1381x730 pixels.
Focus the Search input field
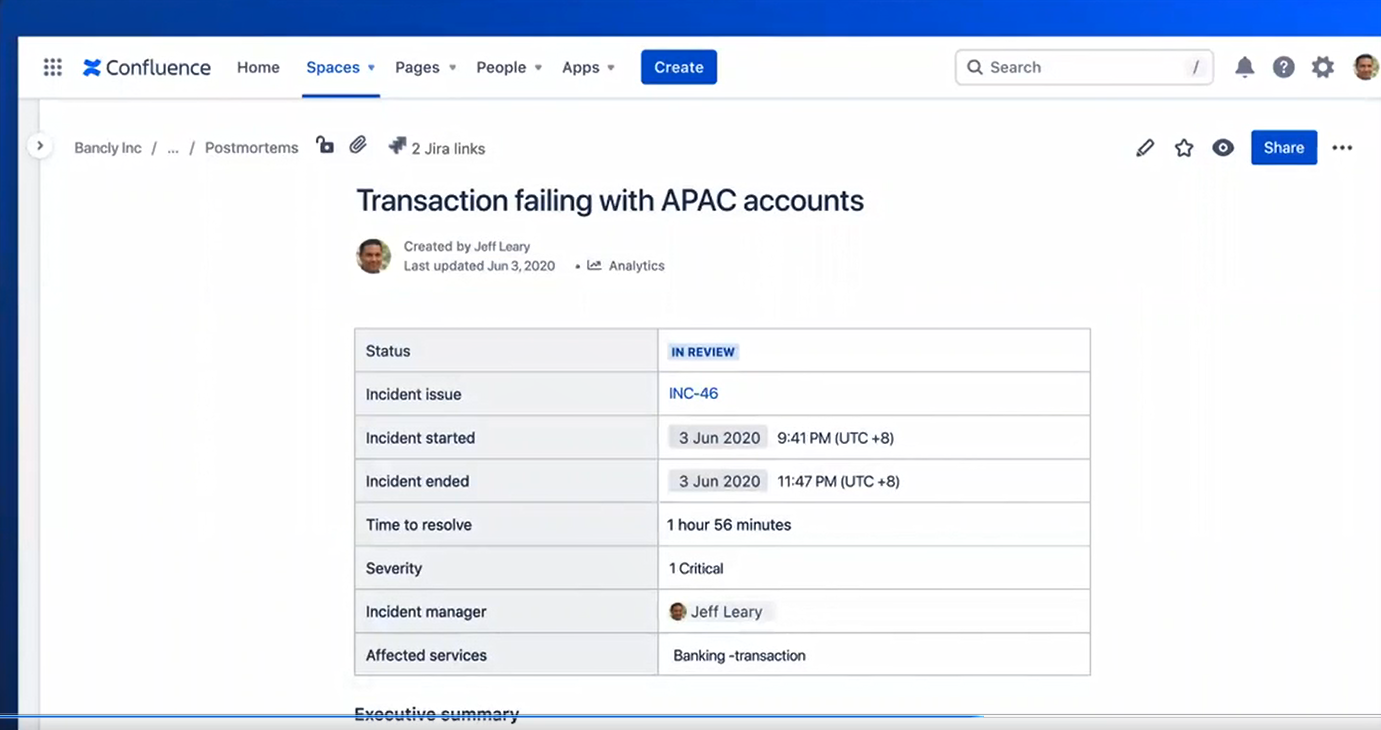pos(1084,67)
